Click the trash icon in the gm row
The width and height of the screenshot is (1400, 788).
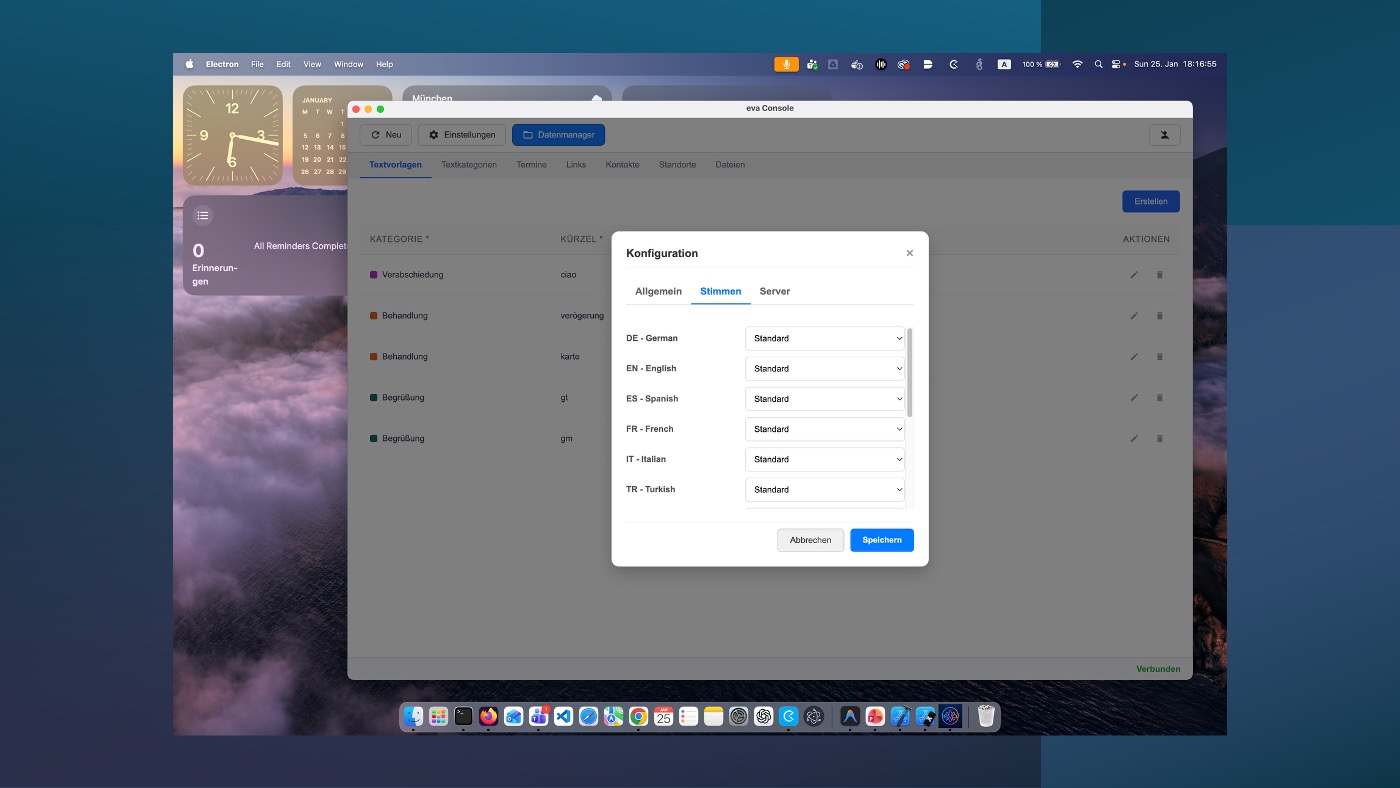1160,439
